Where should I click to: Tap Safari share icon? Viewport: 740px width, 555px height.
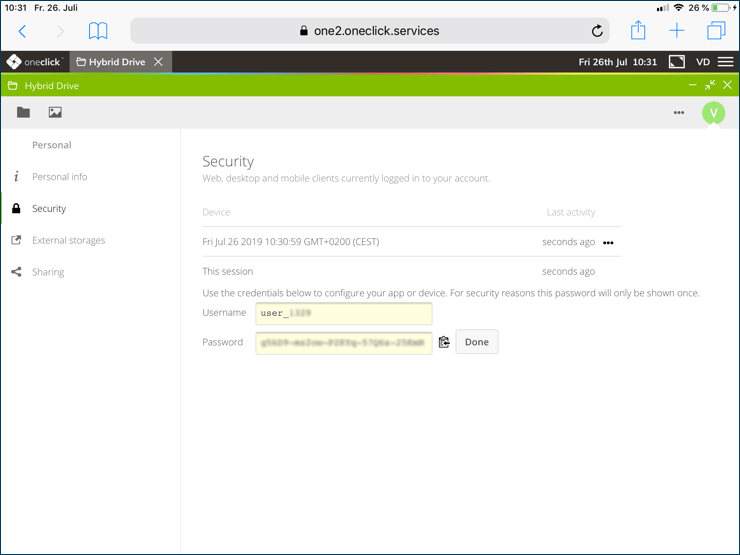click(x=638, y=30)
